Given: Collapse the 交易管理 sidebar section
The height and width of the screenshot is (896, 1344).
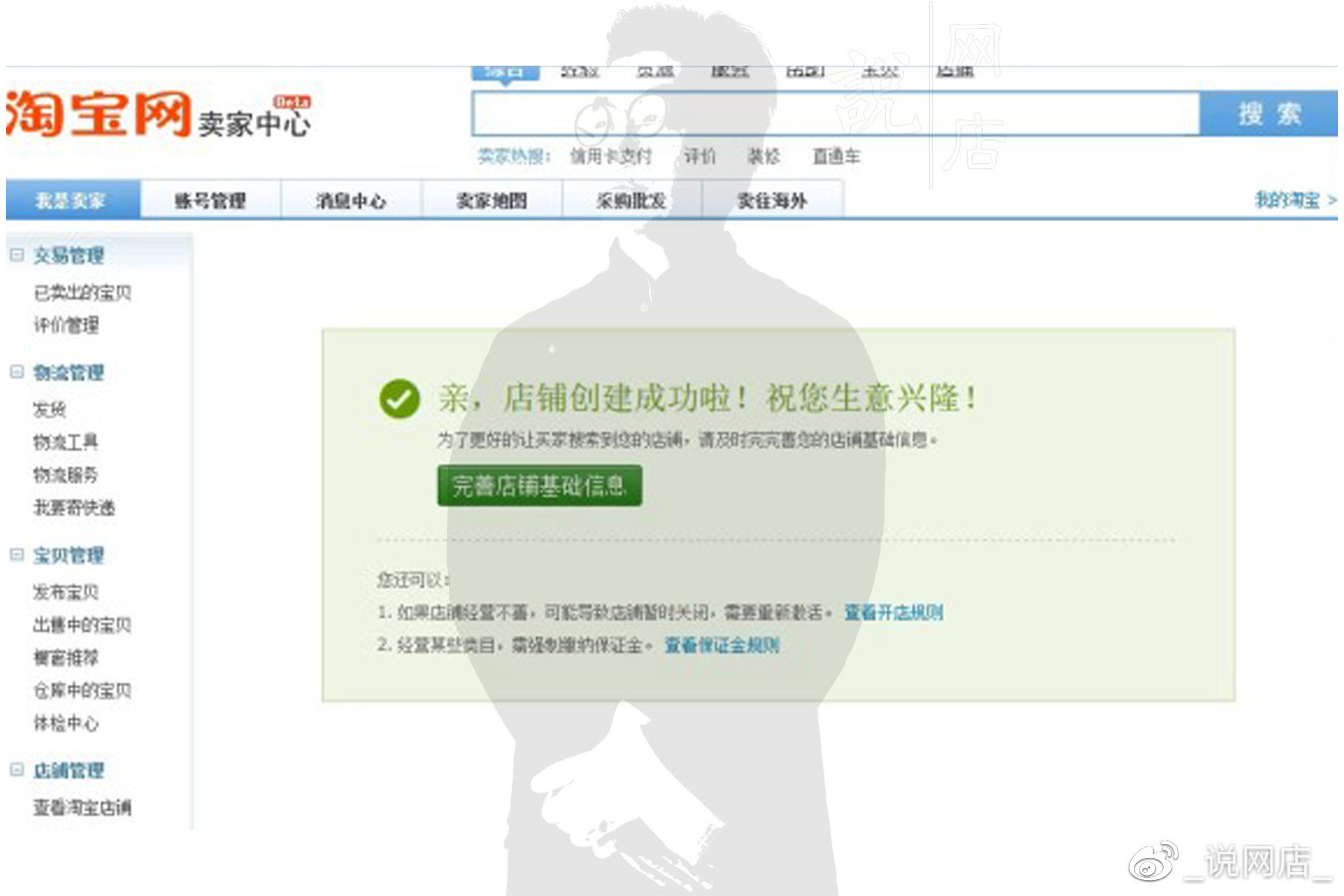Looking at the screenshot, I should (x=17, y=255).
